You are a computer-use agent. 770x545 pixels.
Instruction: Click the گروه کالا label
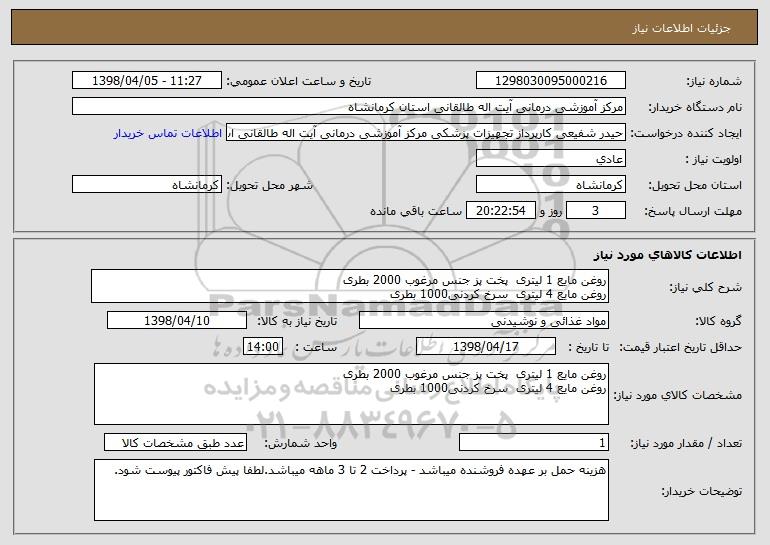click(x=718, y=322)
